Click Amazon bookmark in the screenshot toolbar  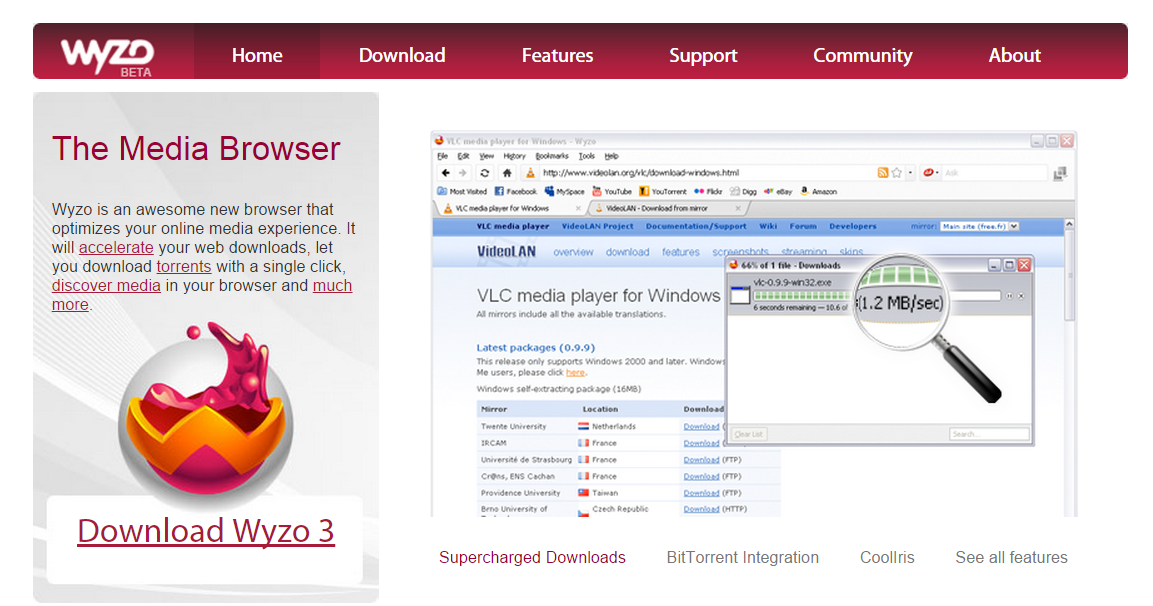[x=818, y=191]
